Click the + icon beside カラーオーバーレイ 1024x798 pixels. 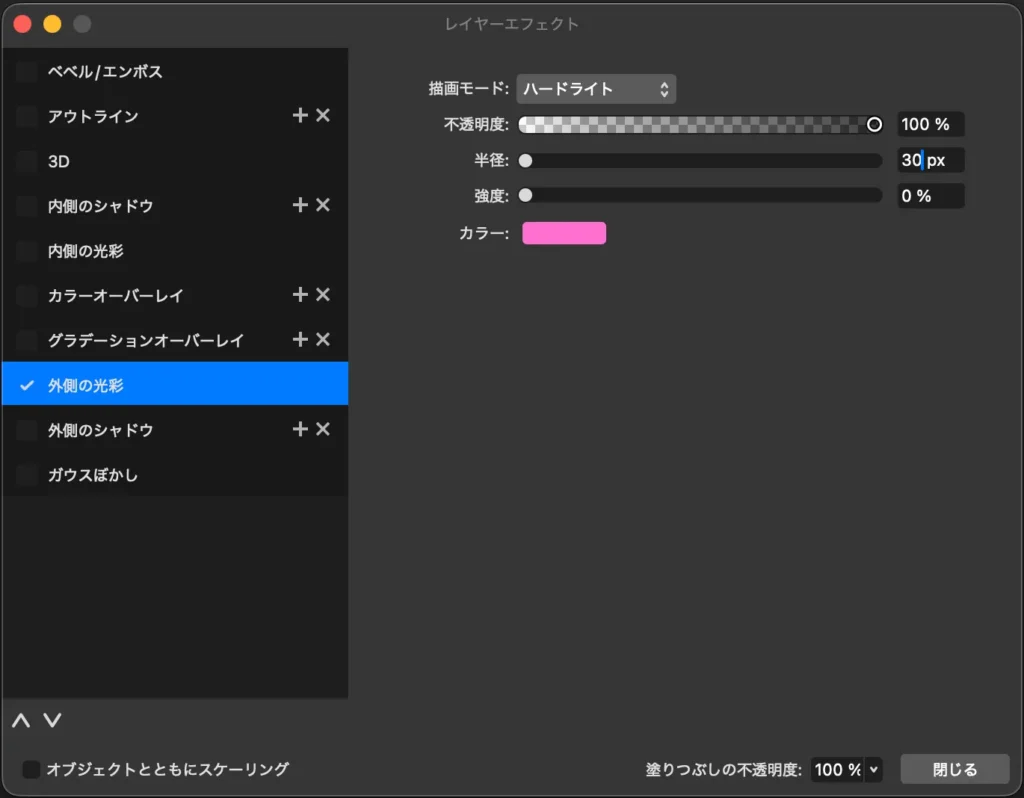pyautogui.click(x=299, y=295)
